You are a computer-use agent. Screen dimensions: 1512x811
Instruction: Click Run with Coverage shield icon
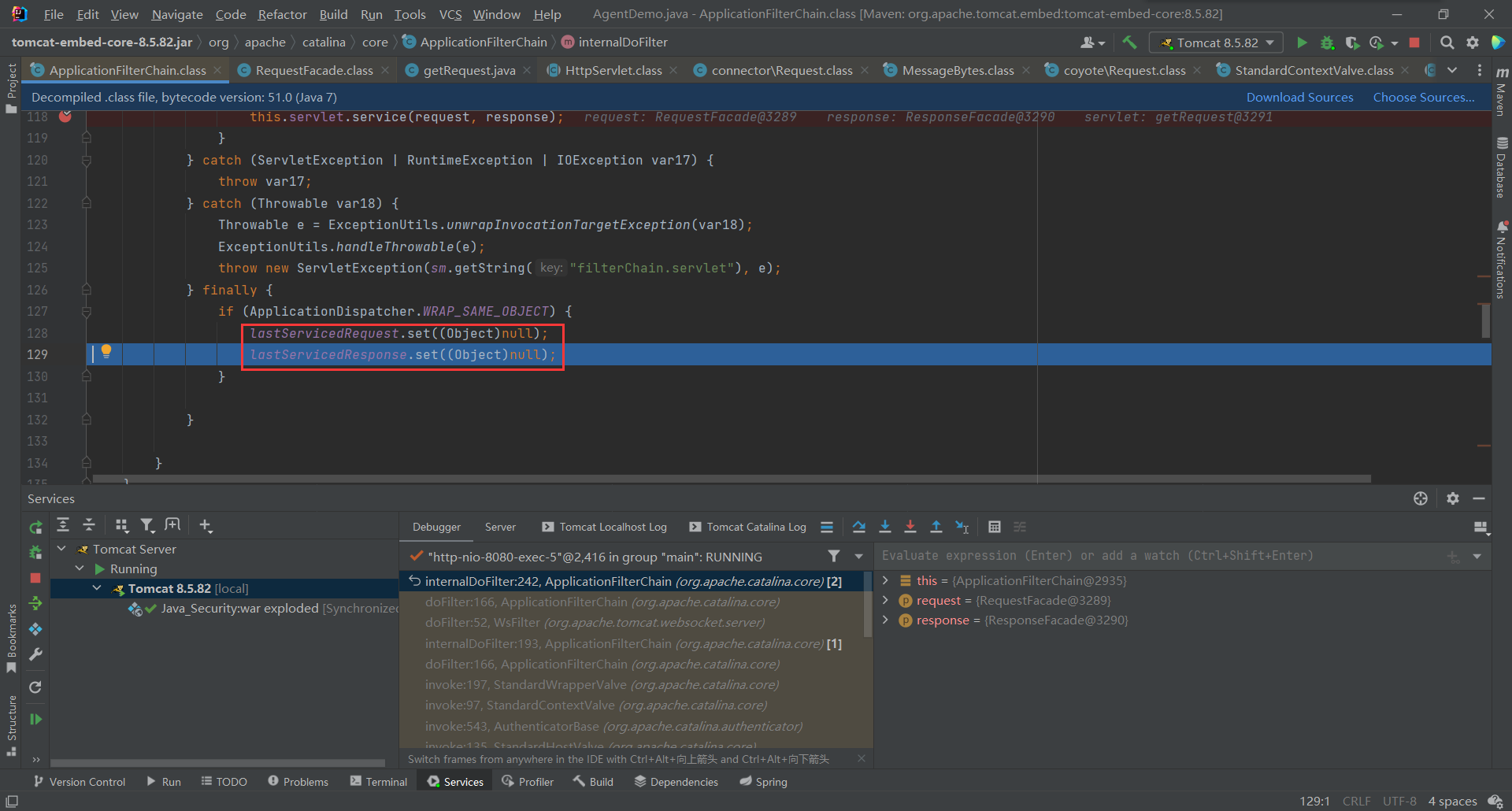pyautogui.click(x=1352, y=43)
